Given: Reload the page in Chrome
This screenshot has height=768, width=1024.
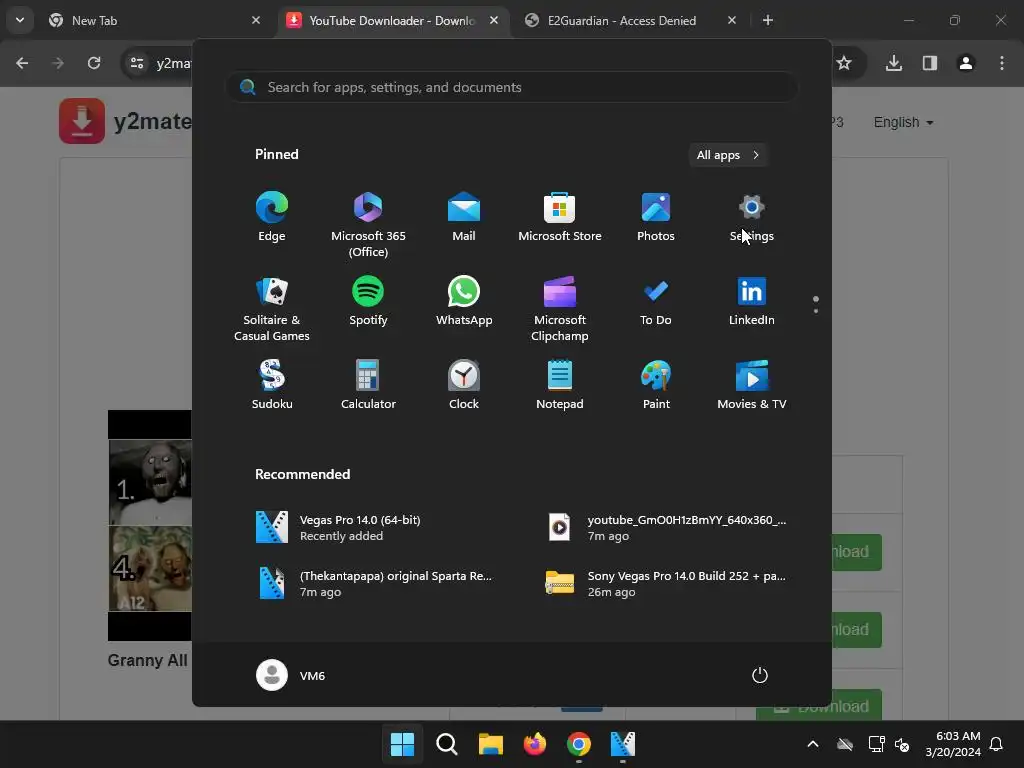Looking at the screenshot, I should tap(94, 63).
